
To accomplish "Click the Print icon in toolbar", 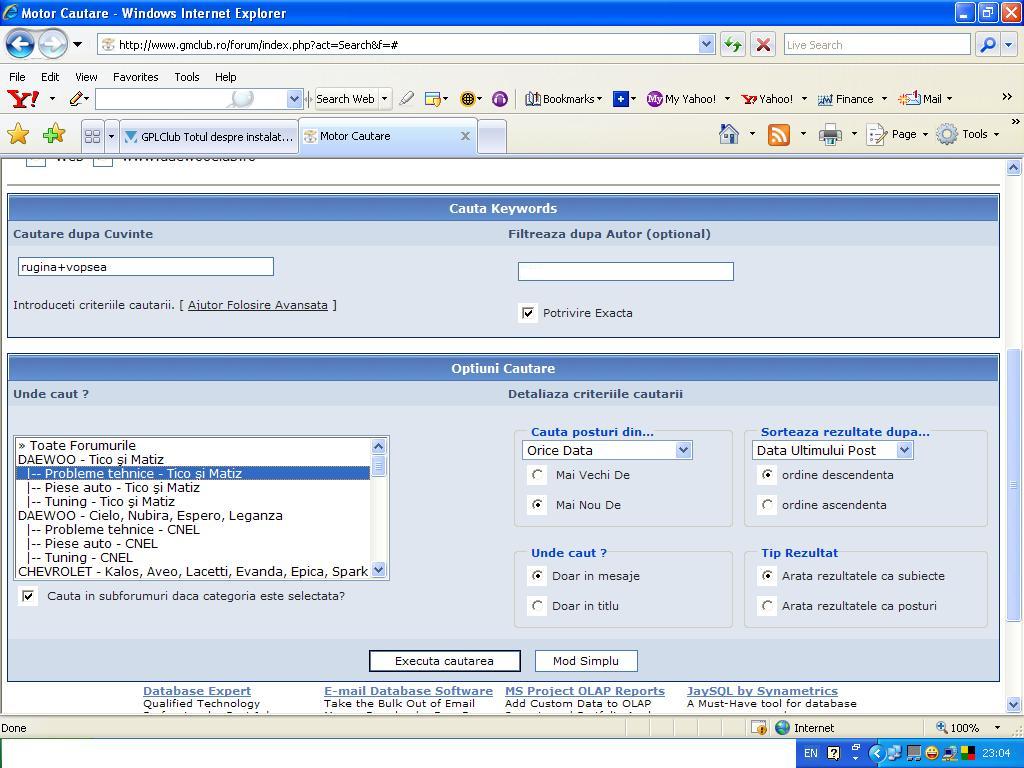I will click(x=830, y=135).
